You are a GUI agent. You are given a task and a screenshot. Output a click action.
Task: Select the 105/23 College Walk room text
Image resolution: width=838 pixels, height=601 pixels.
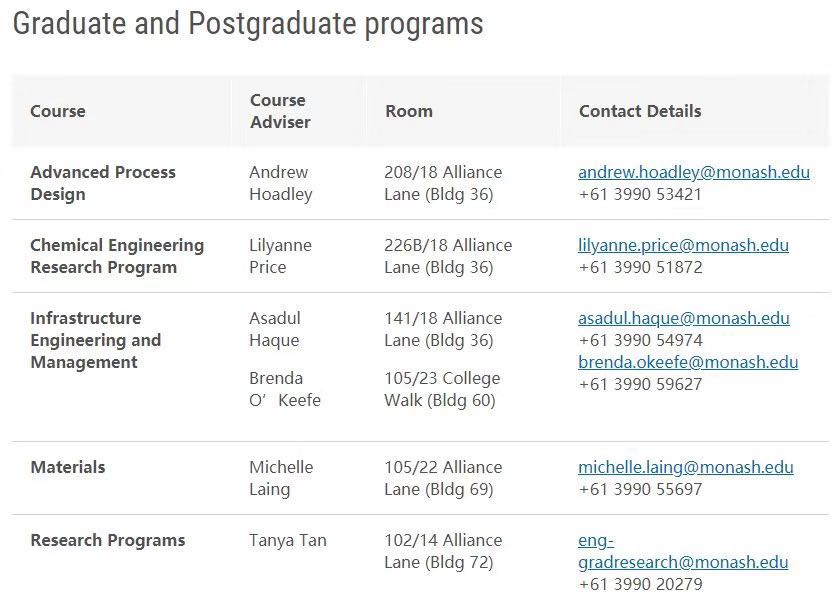click(x=442, y=389)
